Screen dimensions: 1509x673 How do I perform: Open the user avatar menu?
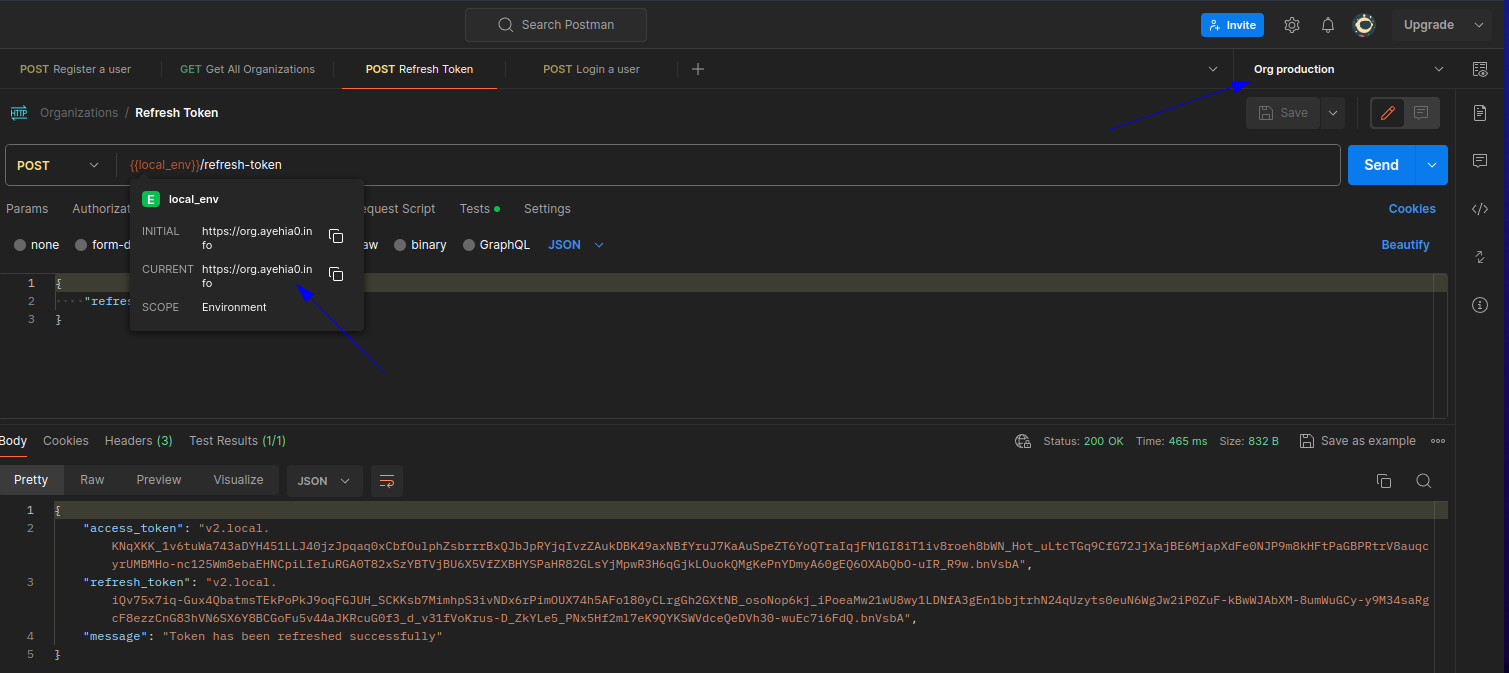coord(1364,25)
